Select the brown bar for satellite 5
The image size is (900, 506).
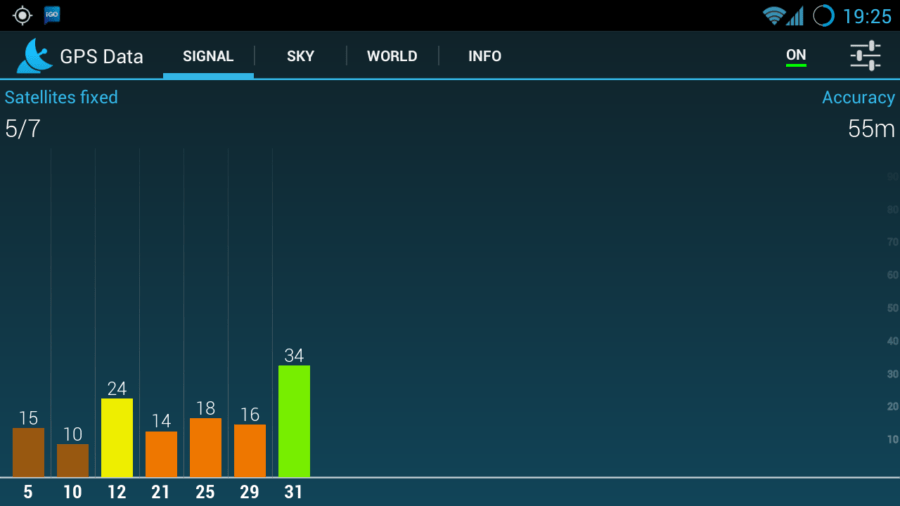coord(28,452)
